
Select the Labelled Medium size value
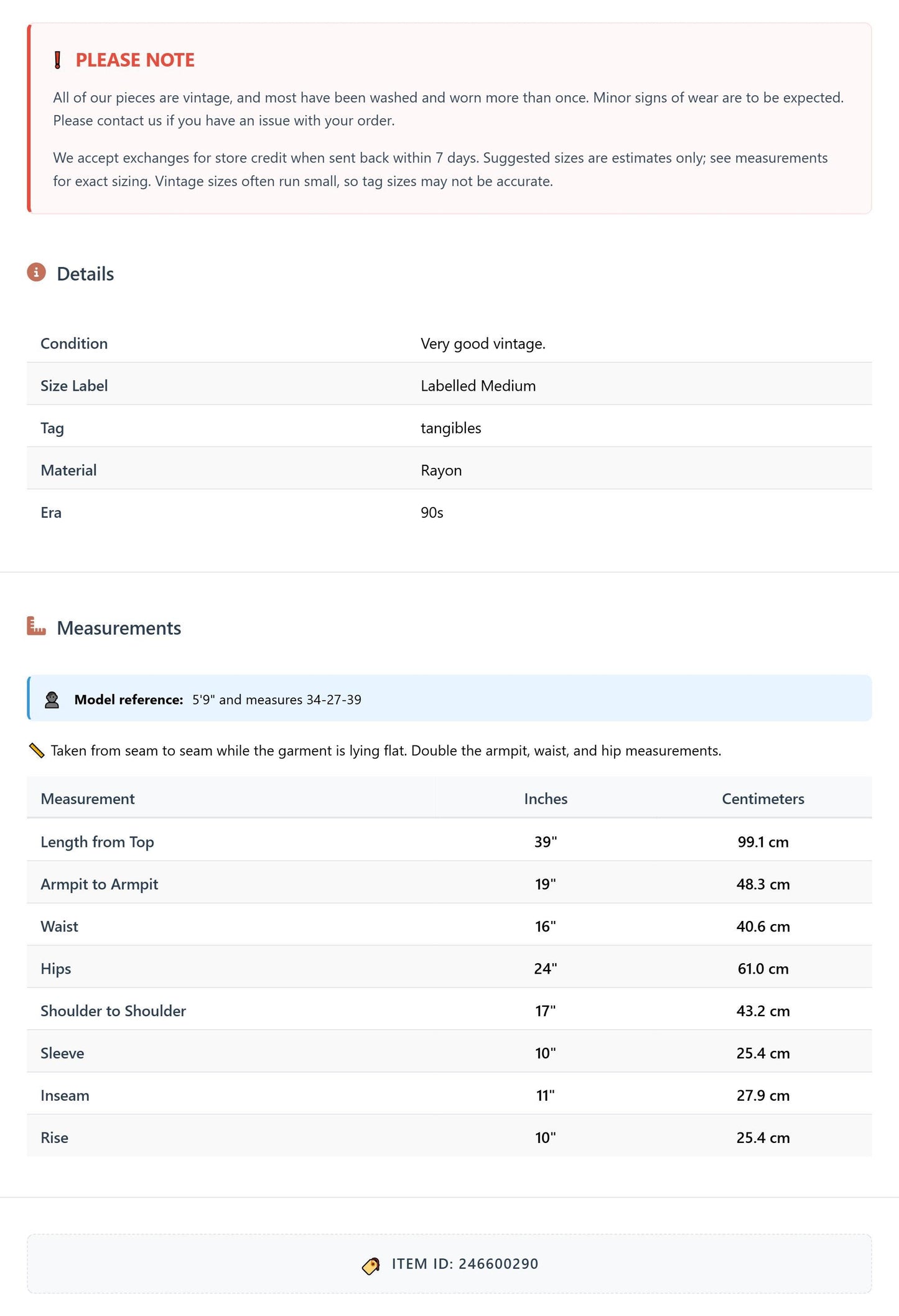(x=478, y=386)
